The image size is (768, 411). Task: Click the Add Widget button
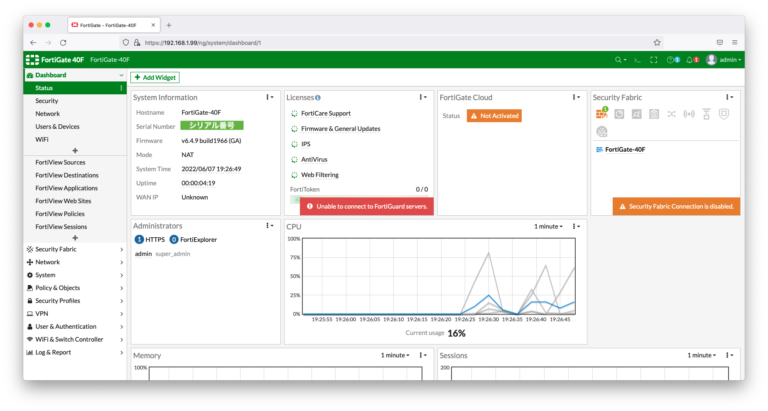tap(155, 77)
